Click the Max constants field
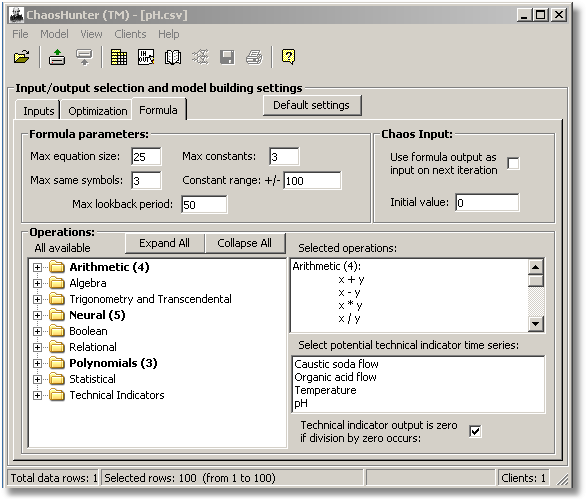 284,156
